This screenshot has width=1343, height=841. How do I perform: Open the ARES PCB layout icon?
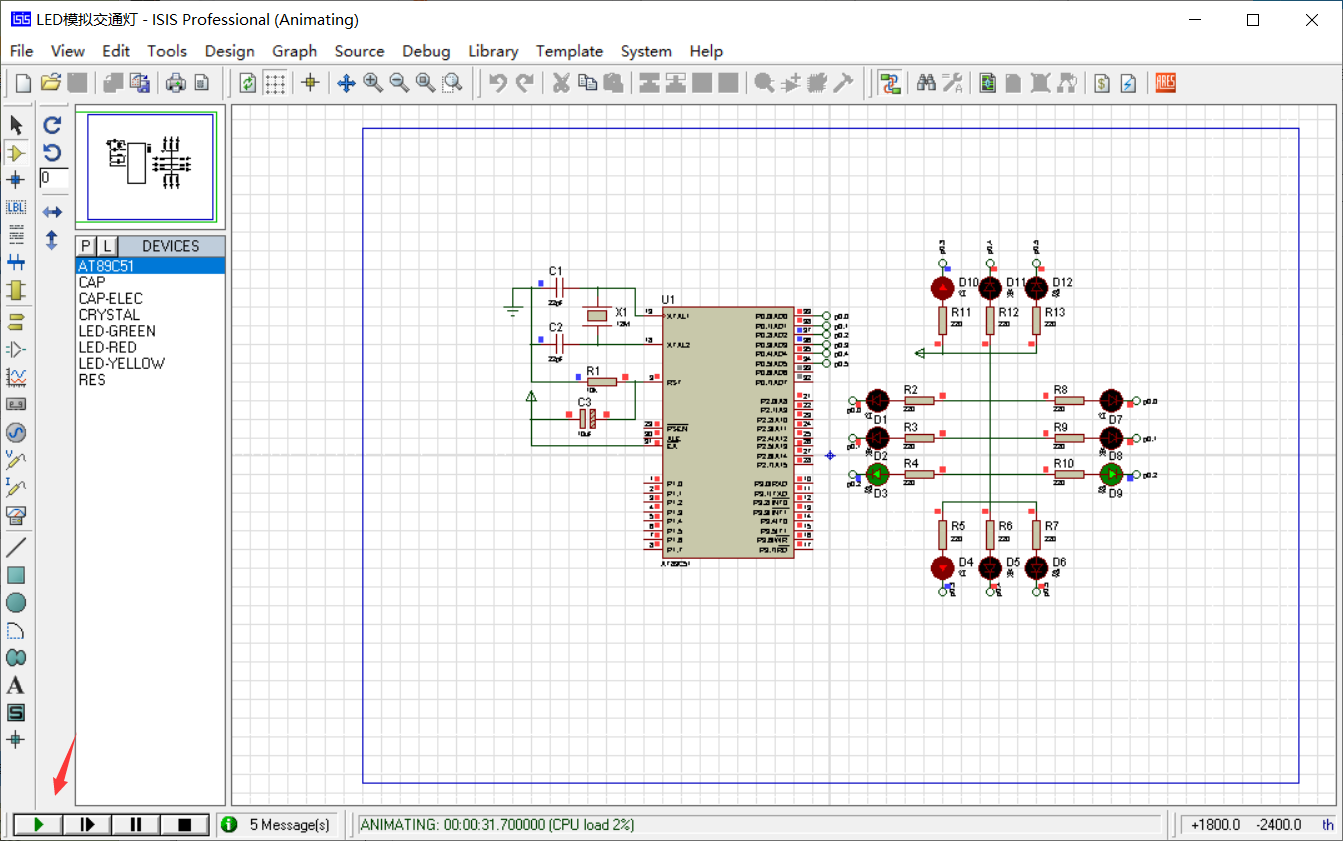(x=1165, y=83)
